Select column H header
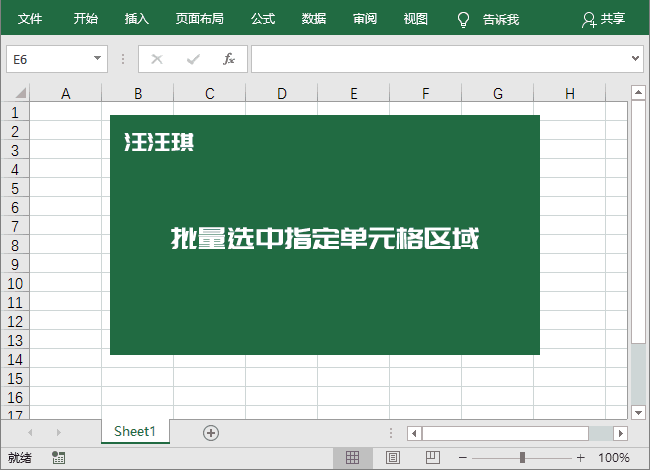The height and width of the screenshot is (470, 650). (x=570, y=94)
